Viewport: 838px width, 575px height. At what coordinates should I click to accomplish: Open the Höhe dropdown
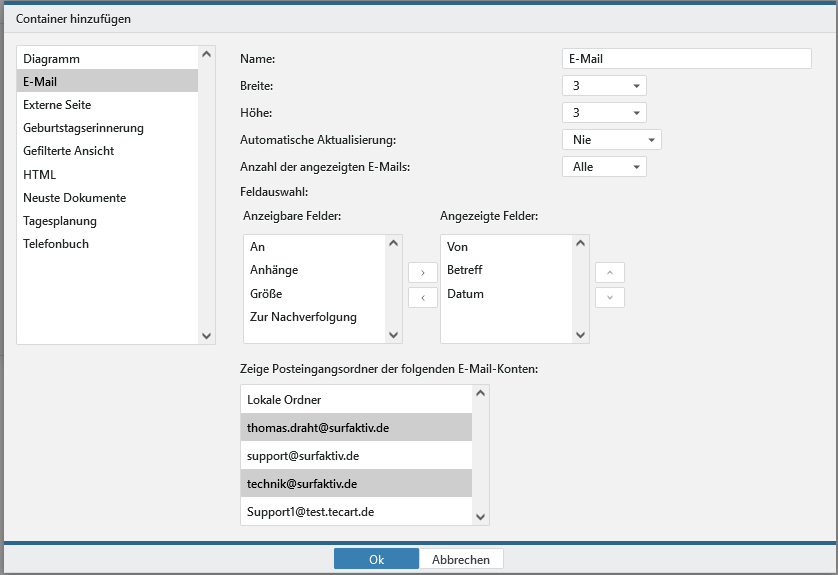coord(604,113)
